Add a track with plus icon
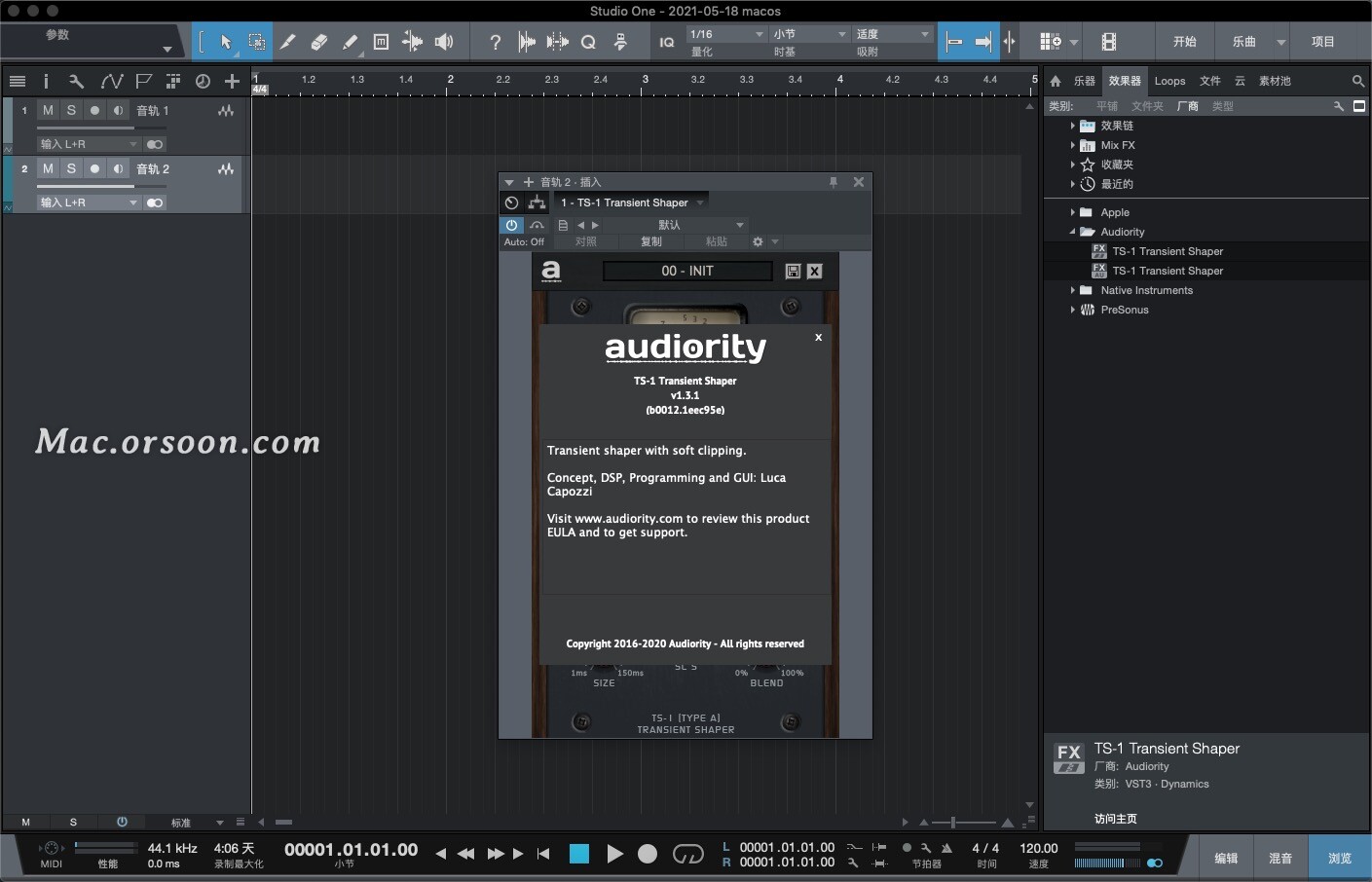The width and height of the screenshot is (1372, 882). point(232,82)
